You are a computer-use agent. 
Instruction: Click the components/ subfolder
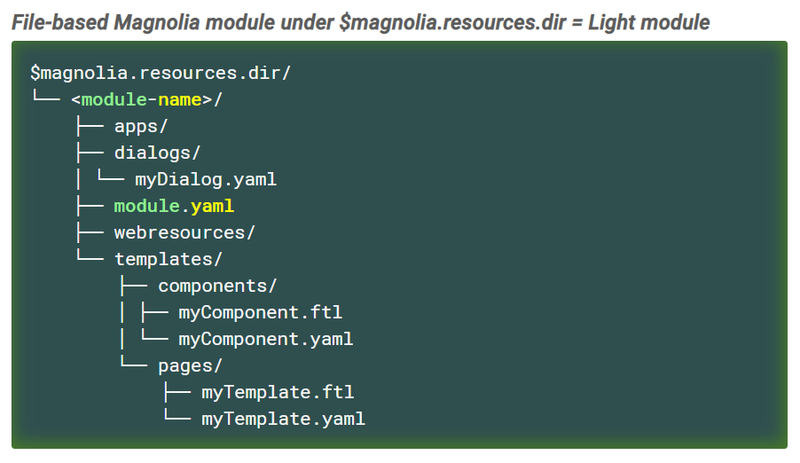pos(217,286)
